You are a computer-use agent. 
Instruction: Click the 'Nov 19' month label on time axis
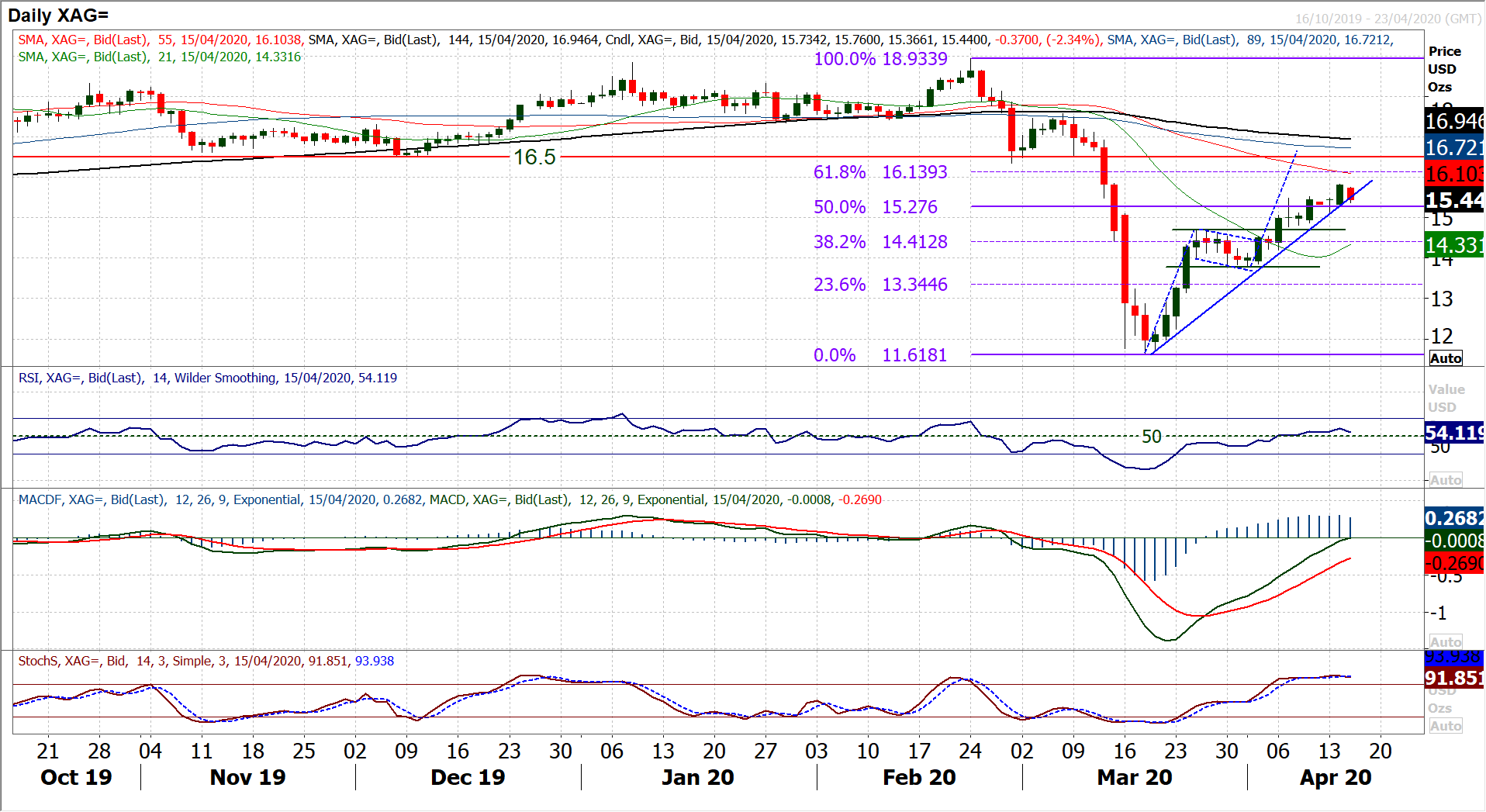pyautogui.click(x=247, y=777)
